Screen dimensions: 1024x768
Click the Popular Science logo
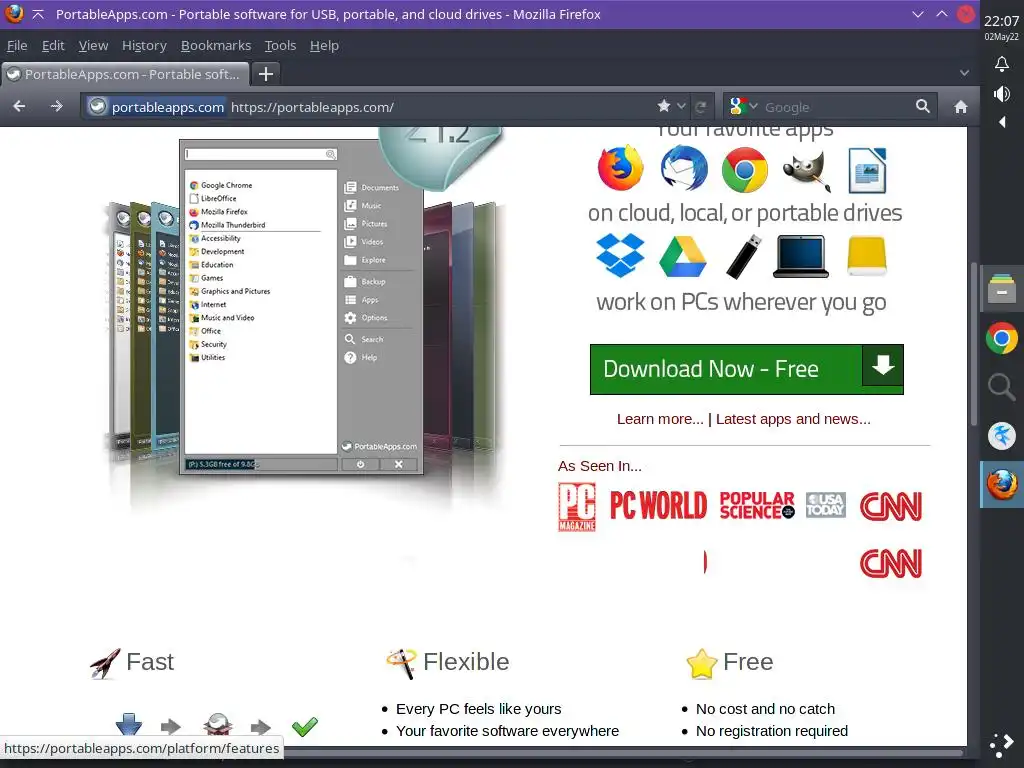click(758, 505)
